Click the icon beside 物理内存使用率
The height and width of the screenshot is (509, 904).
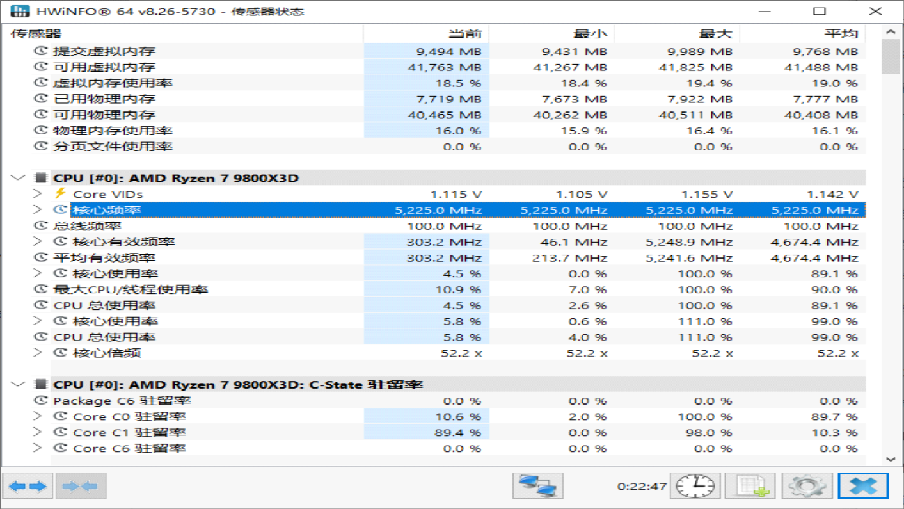[x=40, y=130]
